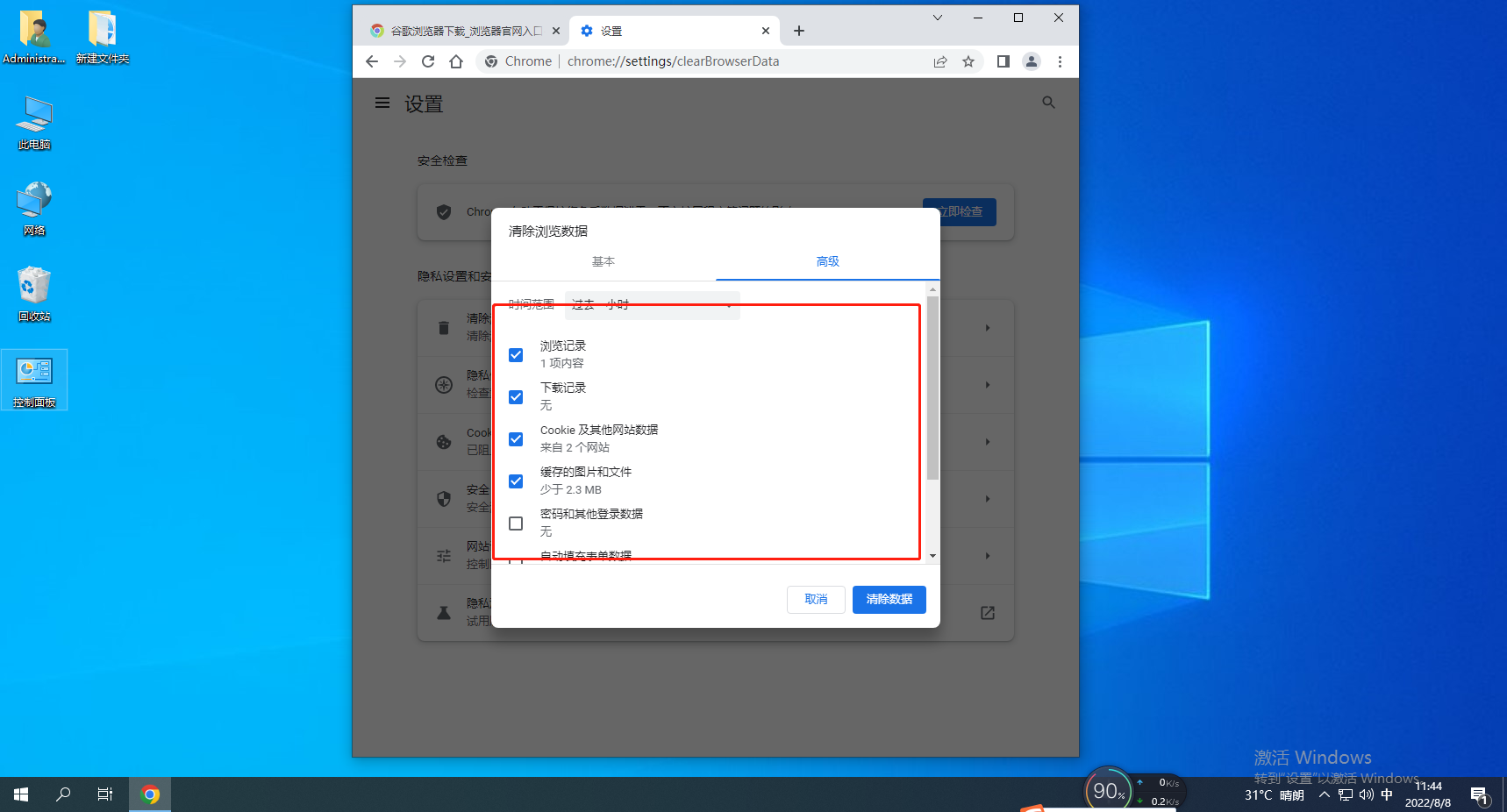
Task: Click the 立即检查 button
Action: (x=959, y=211)
